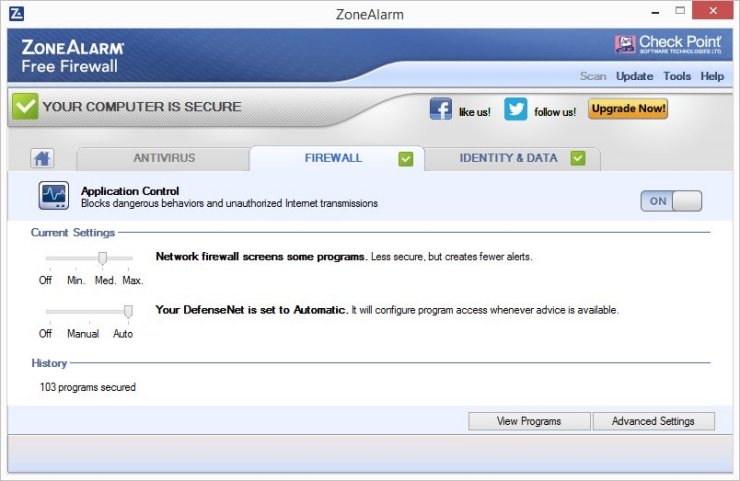Switch to the Antivirus tab
The image size is (740, 481).
(x=163, y=158)
